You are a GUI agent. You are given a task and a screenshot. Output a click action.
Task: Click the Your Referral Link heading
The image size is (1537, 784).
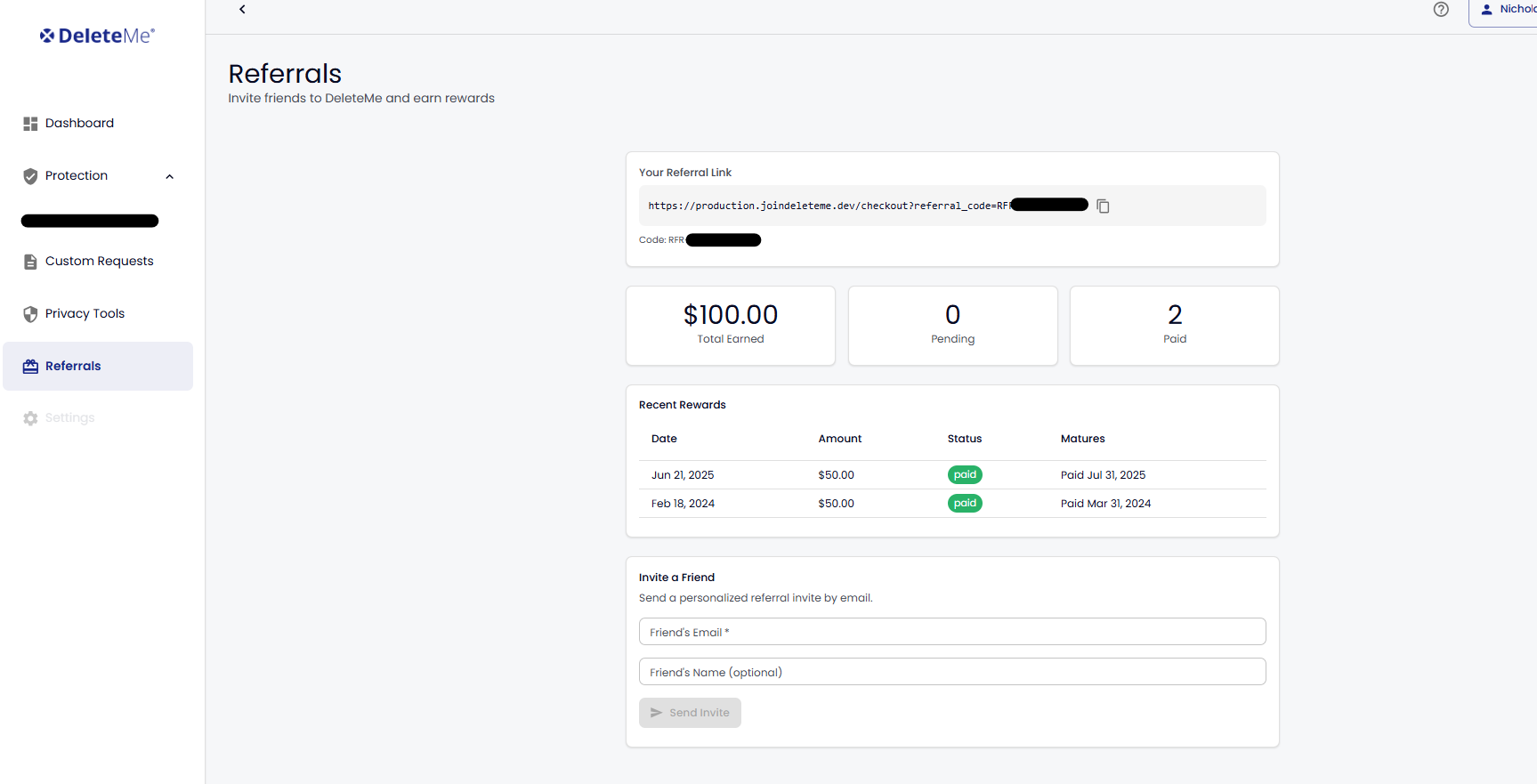click(x=685, y=173)
